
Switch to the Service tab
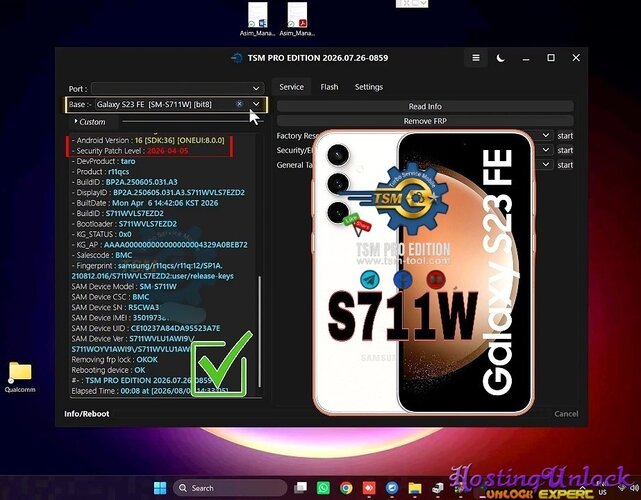291,87
